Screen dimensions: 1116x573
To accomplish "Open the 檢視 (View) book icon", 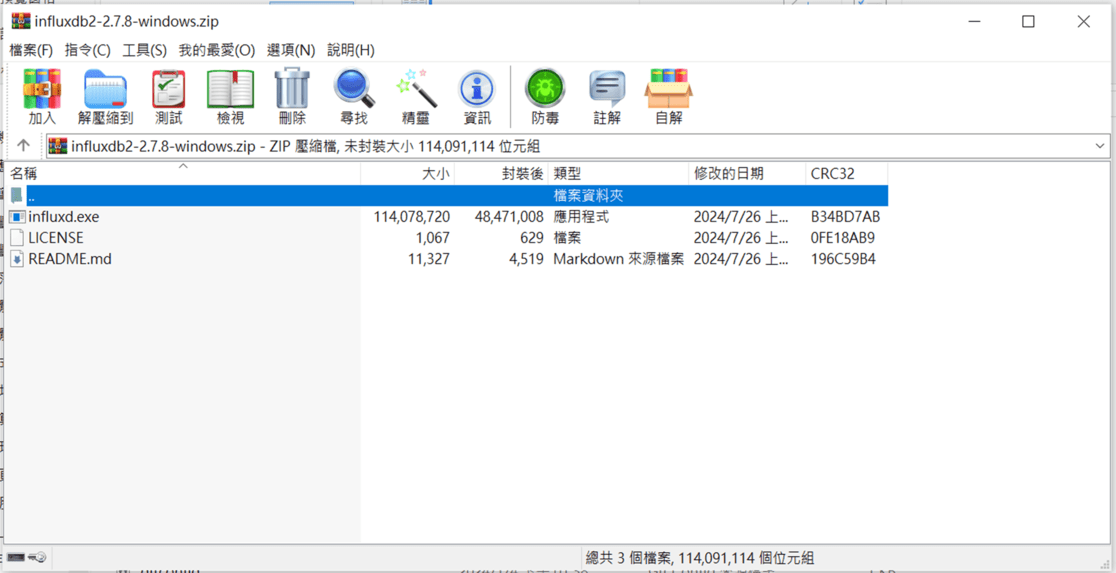I will 231,89.
